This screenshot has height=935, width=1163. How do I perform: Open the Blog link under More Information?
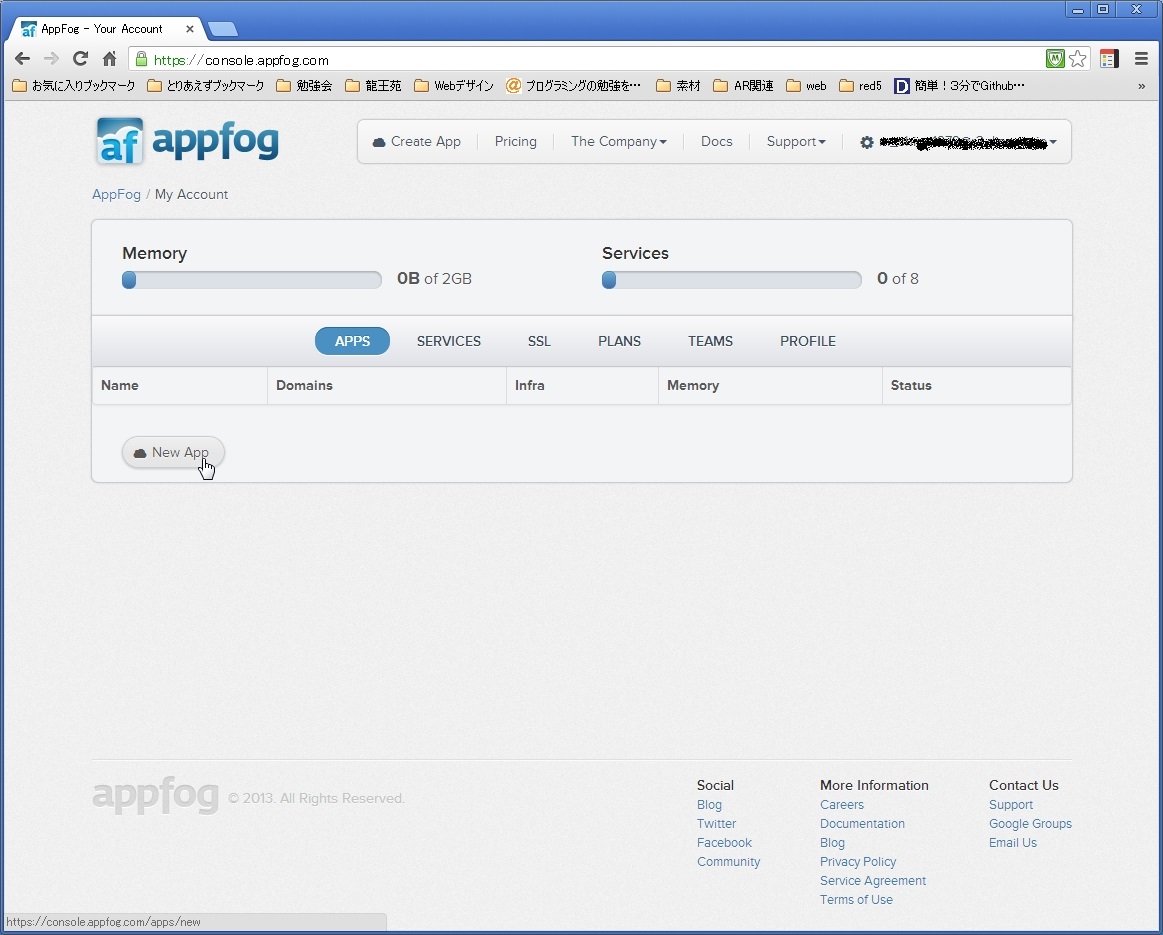(x=832, y=843)
